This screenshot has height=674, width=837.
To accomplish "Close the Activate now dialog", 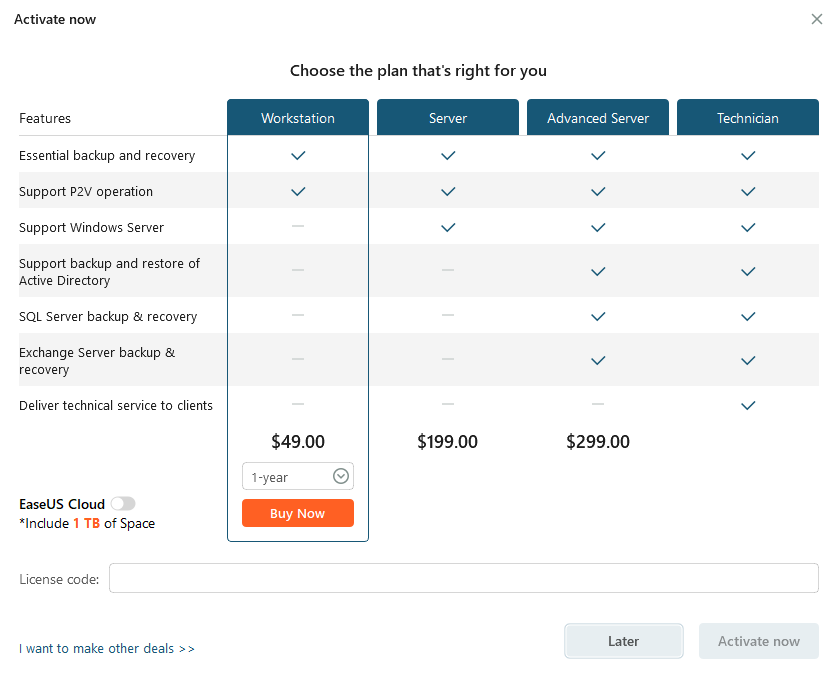I will coord(817,19).
